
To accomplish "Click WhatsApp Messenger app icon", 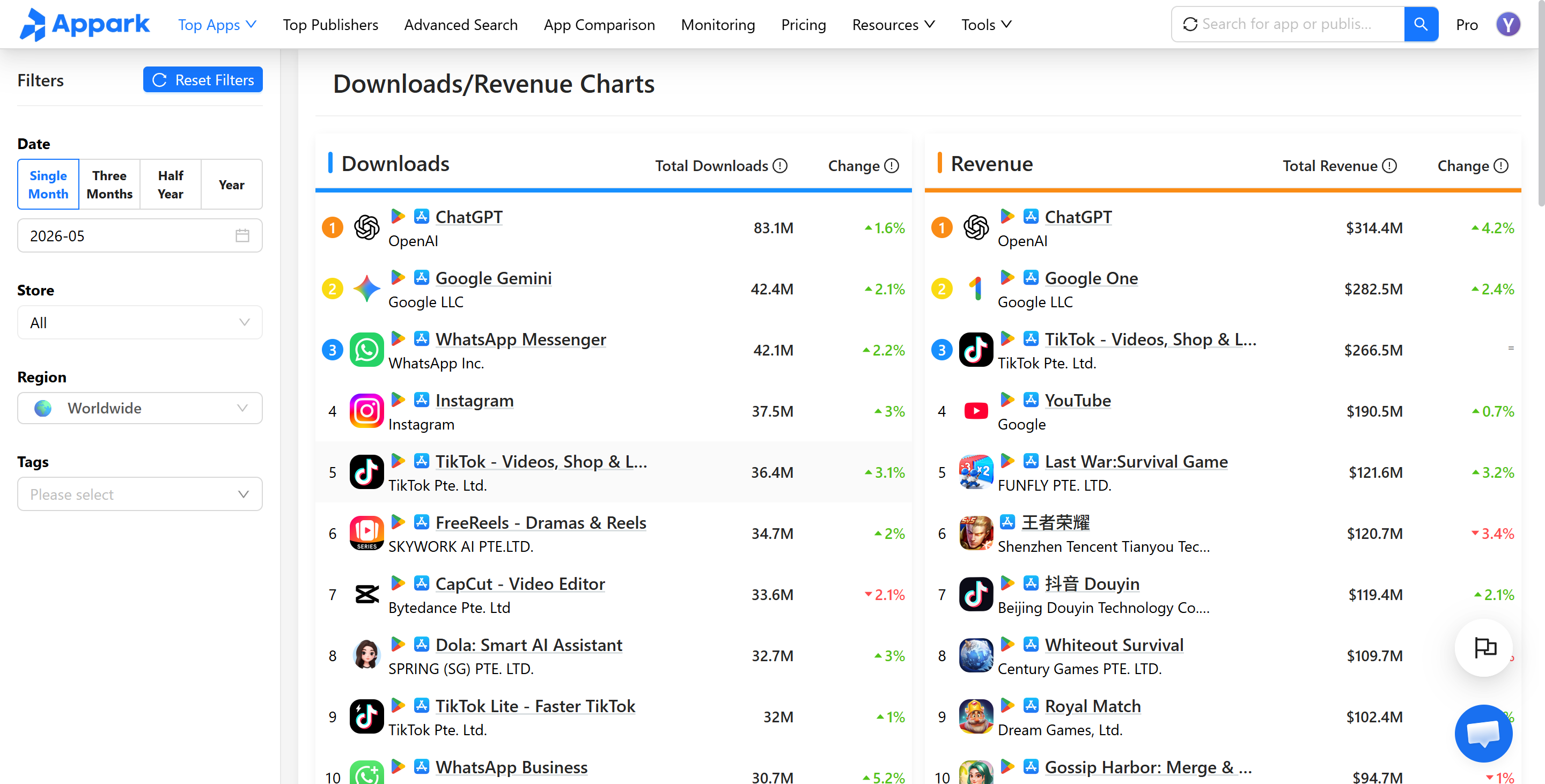I will click(366, 350).
